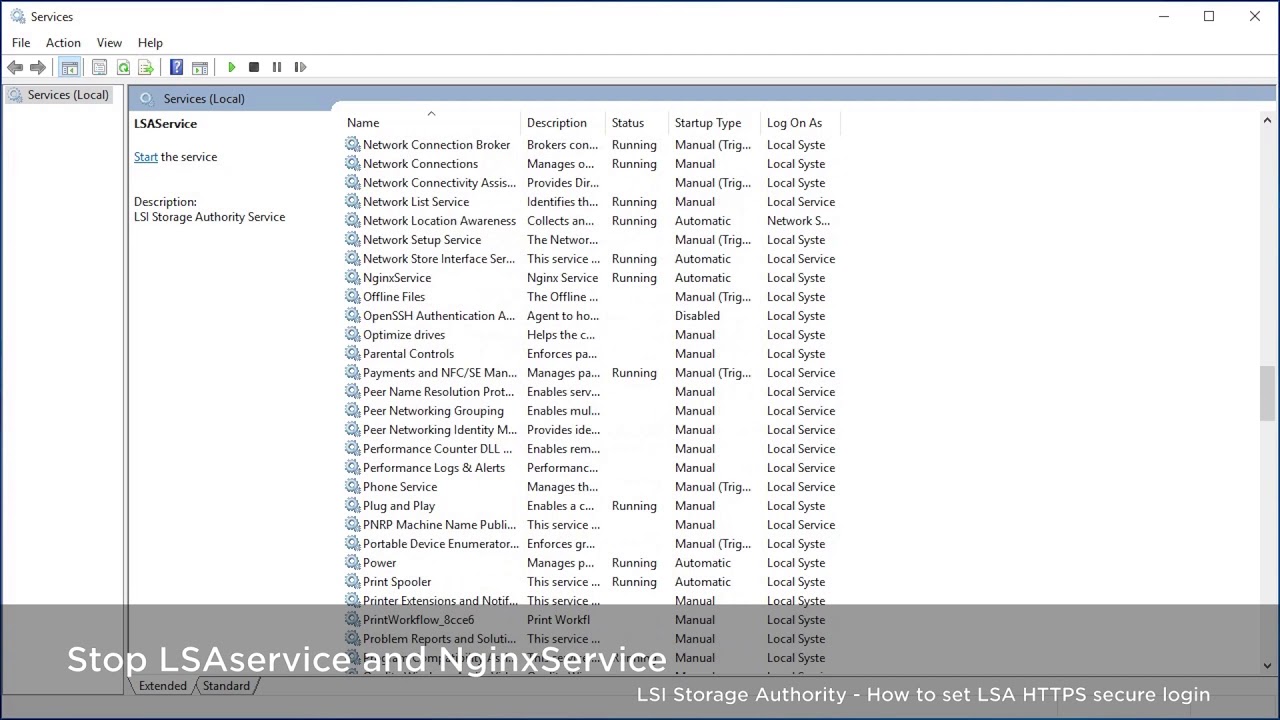Select Peer Name Resolution Prot... service
Screen dimensions: 1280x720
point(438,392)
